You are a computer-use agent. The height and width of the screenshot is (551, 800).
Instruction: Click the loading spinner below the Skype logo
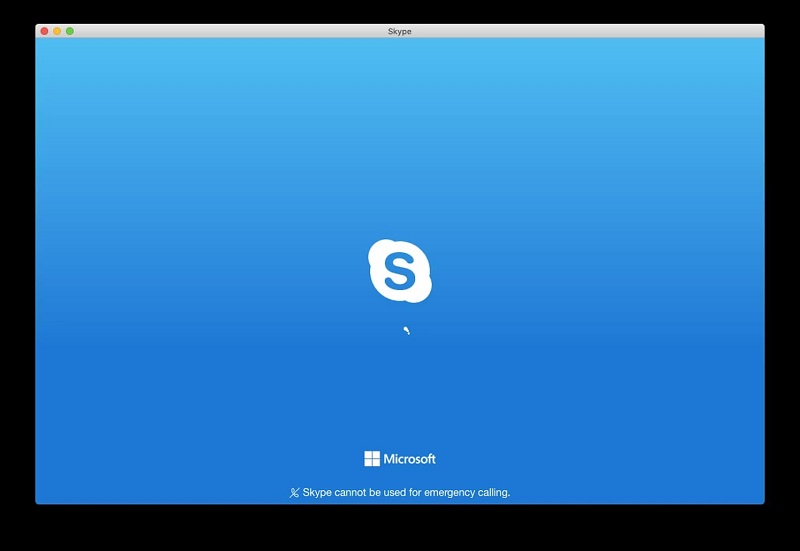pyautogui.click(x=407, y=331)
